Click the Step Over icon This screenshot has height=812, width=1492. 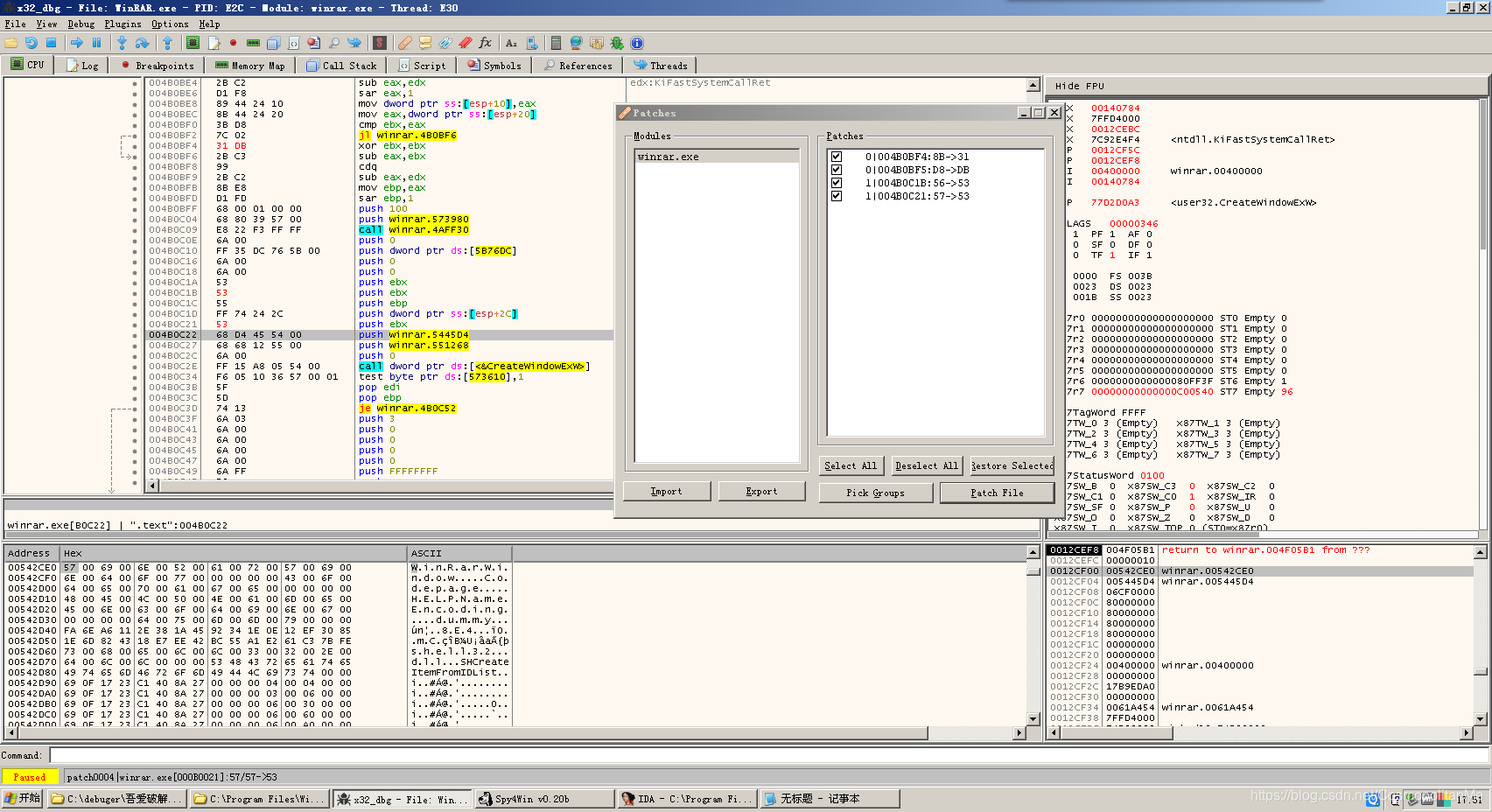pyautogui.click(x=142, y=43)
